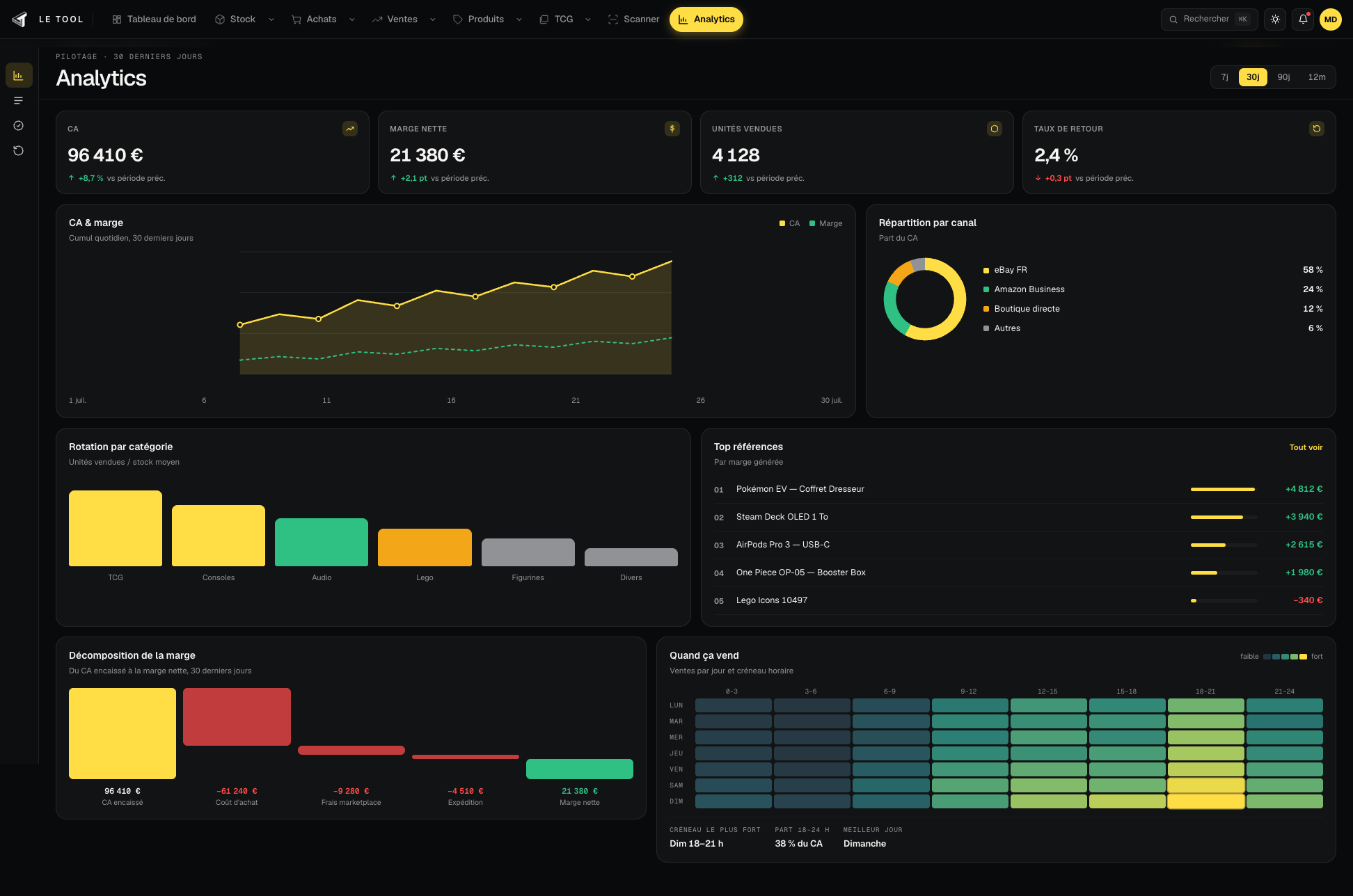Open the list lines sidebar icon
This screenshot has width=1353, height=896.
pos(19,101)
